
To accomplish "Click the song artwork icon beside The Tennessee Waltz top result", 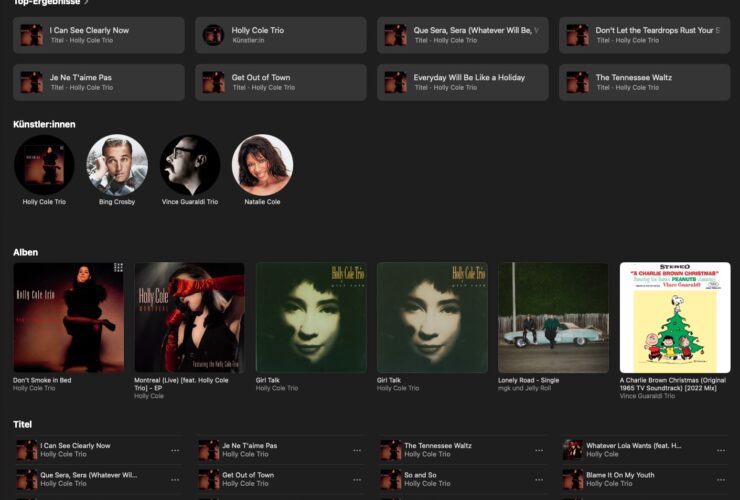I will [x=577, y=82].
